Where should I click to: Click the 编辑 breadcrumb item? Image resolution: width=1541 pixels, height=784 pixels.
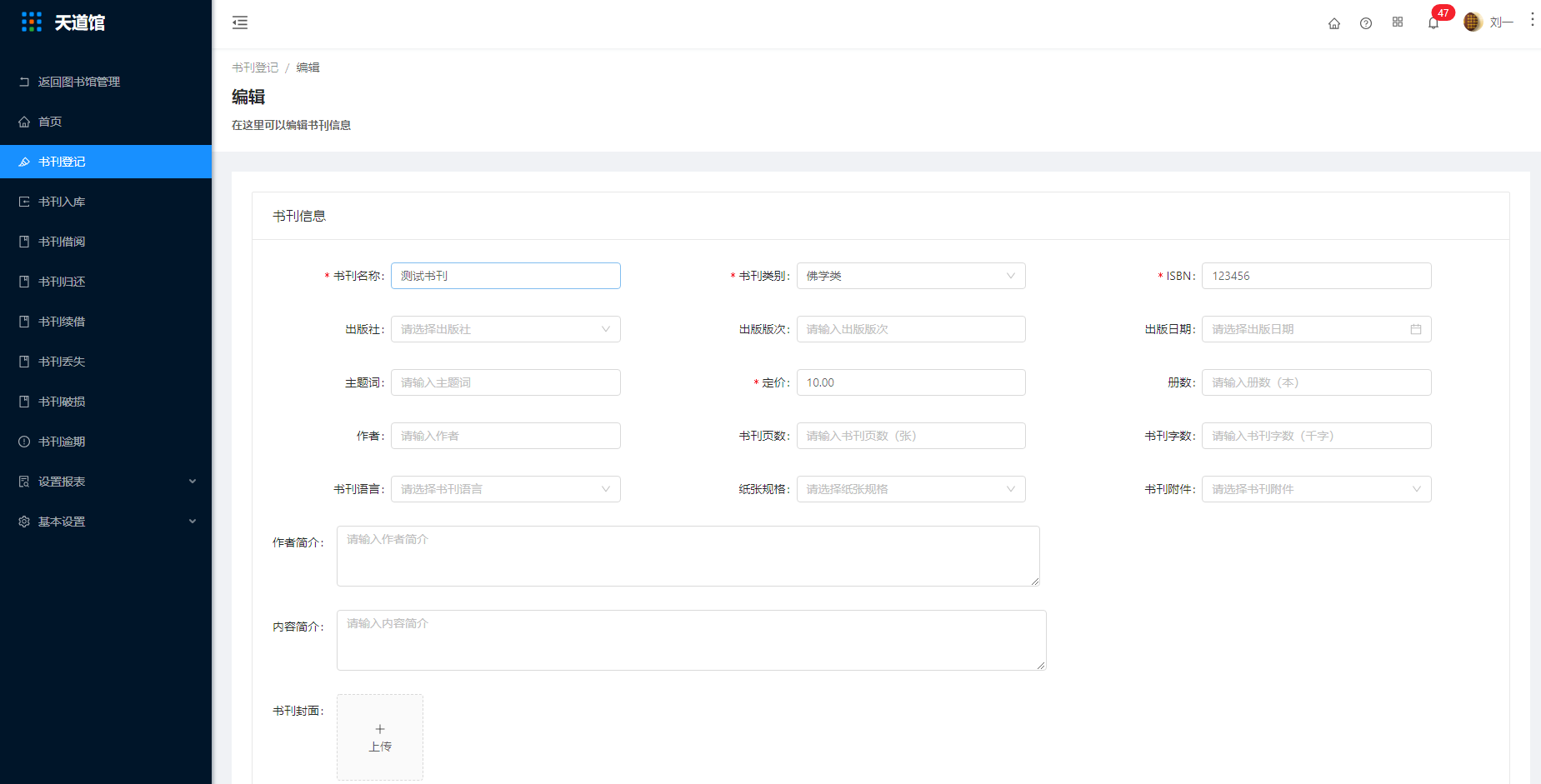308,67
